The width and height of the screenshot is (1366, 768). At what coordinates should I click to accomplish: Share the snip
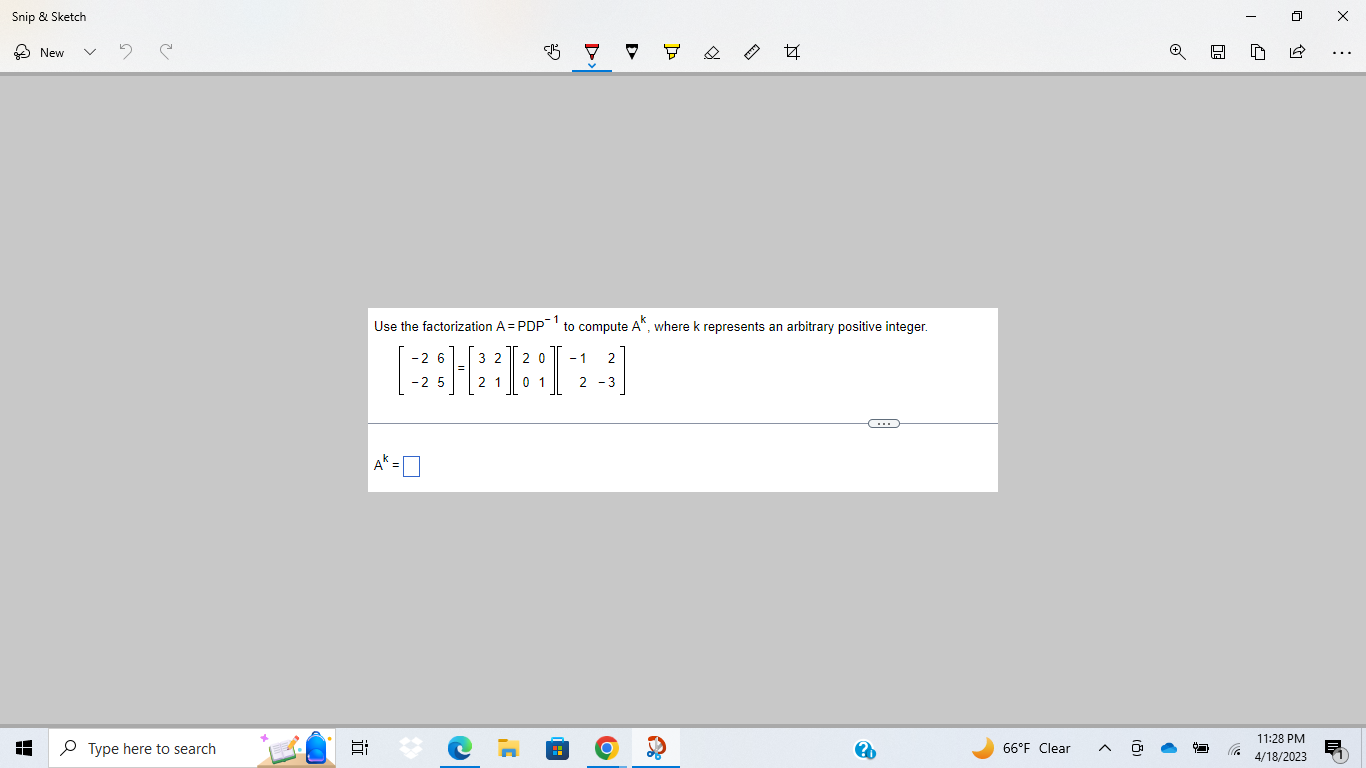tap(1297, 52)
